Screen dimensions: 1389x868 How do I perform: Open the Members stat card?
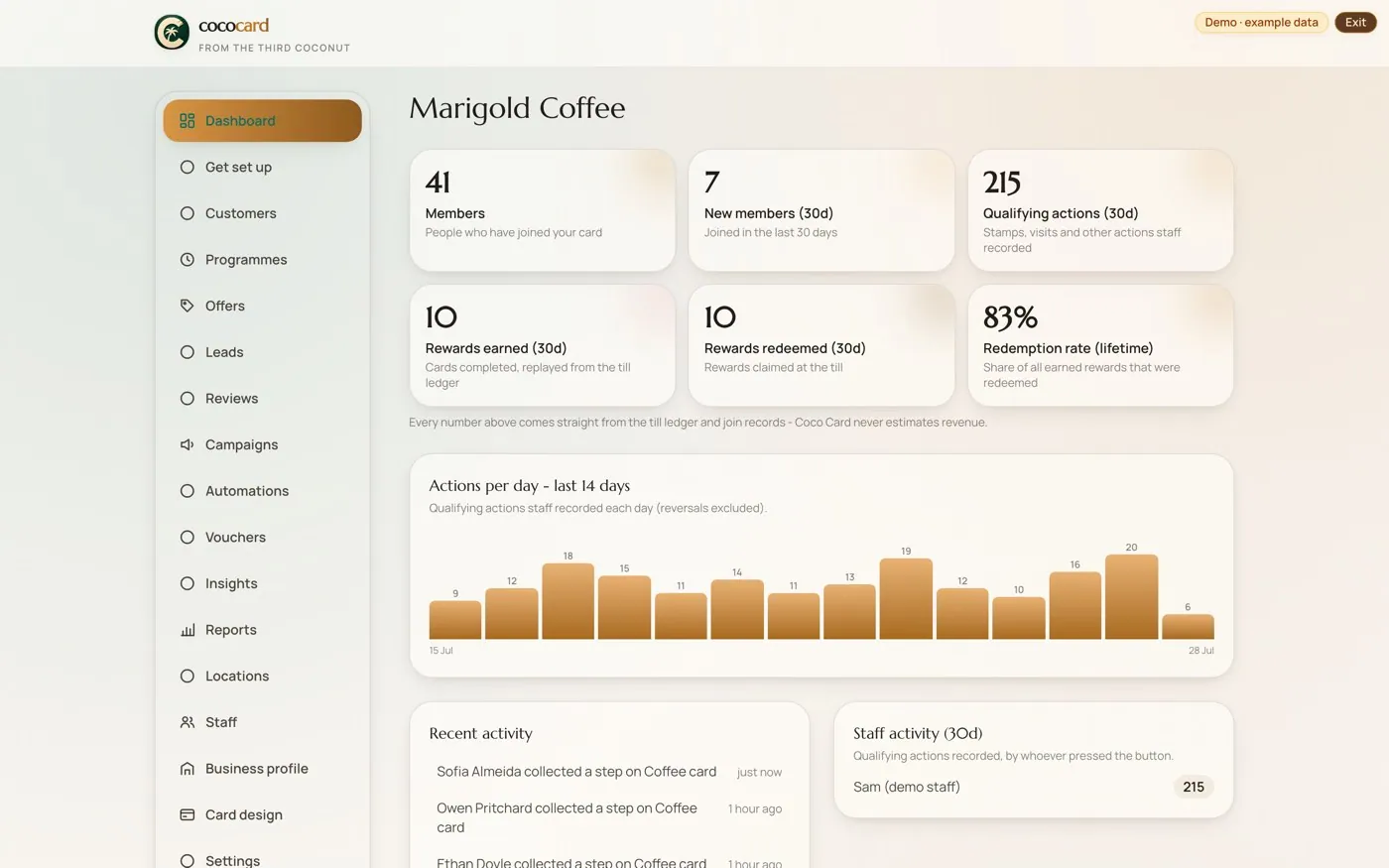tap(543, 210)
